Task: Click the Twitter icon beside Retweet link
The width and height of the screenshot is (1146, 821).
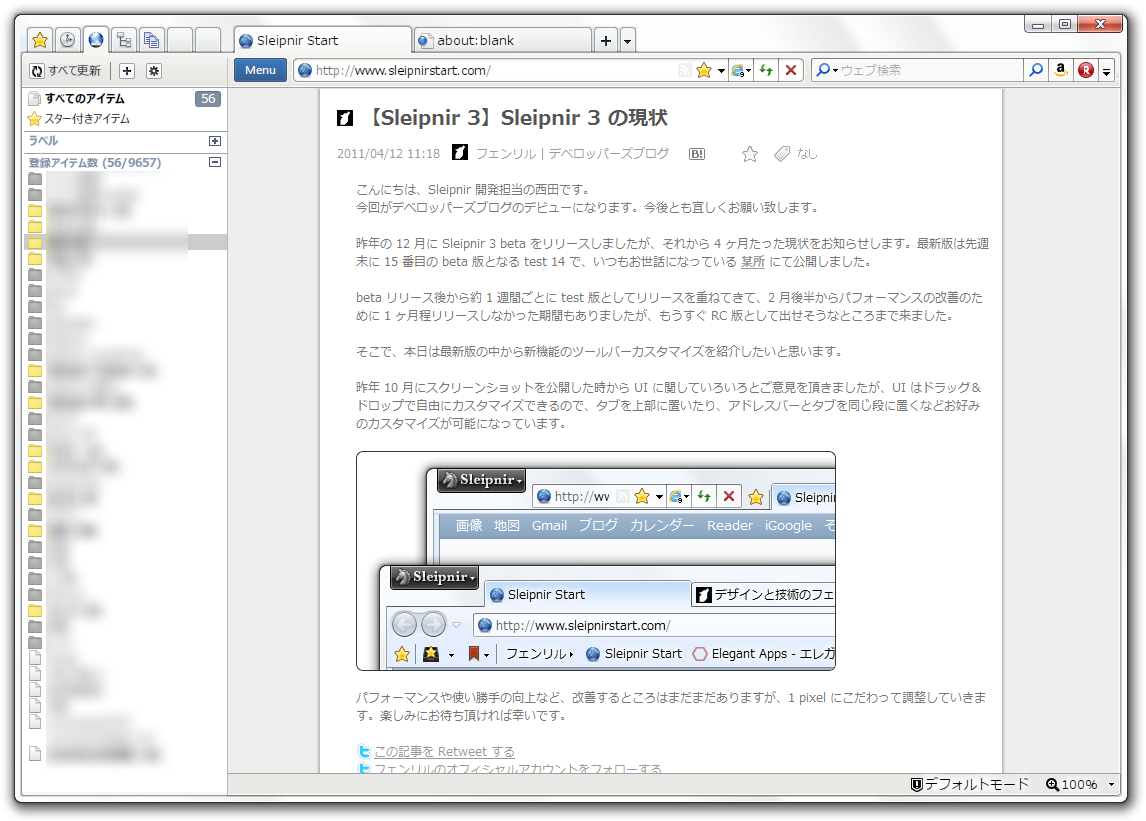Action: pyautogui.click(x=364, y=751)
